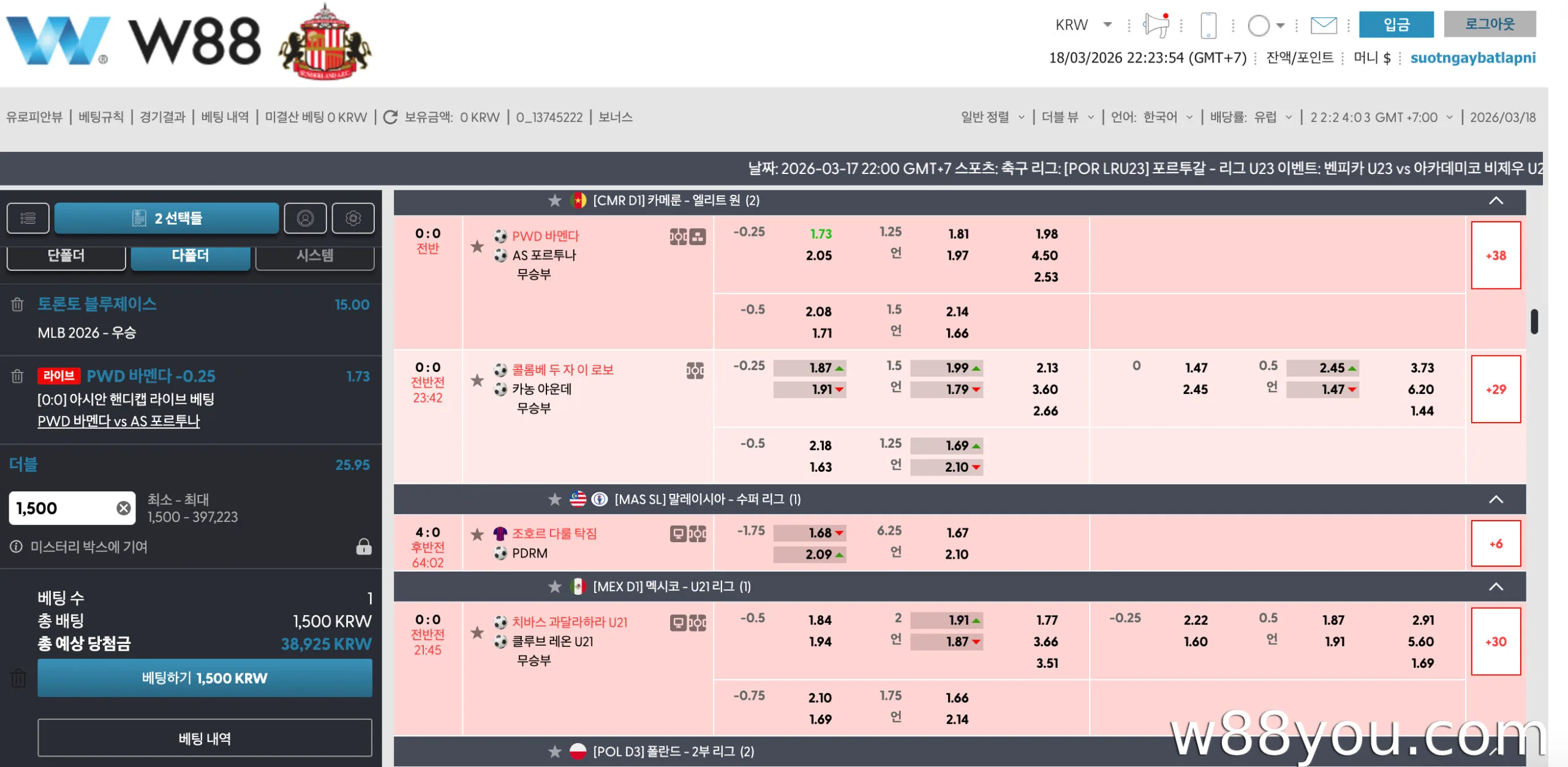Open lineup icon for 치바스 과달라하라 U21
The image size is (1568, 767).
698,623
